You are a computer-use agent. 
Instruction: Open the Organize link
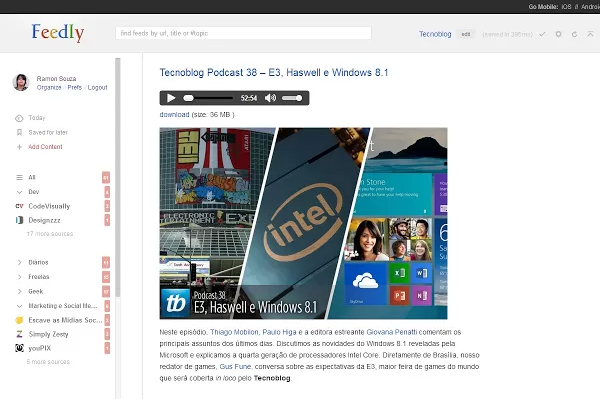pyautogui.click(x=49, y=87)
